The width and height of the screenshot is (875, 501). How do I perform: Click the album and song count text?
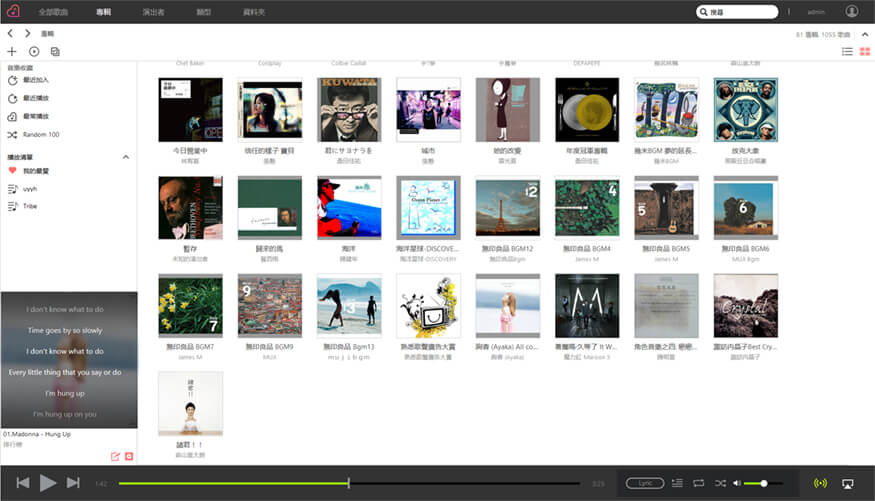point(823,35)
